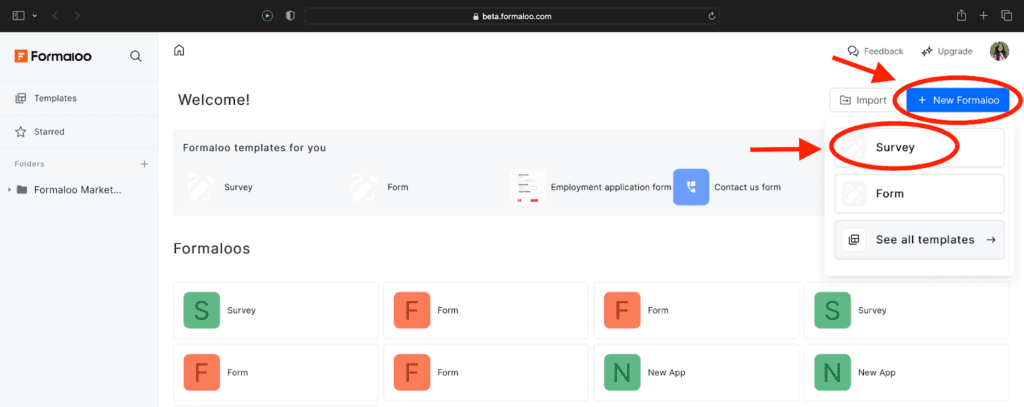
Task: Click the Welcome! heading
Action: pyautogui.click(x=214, y=100)
